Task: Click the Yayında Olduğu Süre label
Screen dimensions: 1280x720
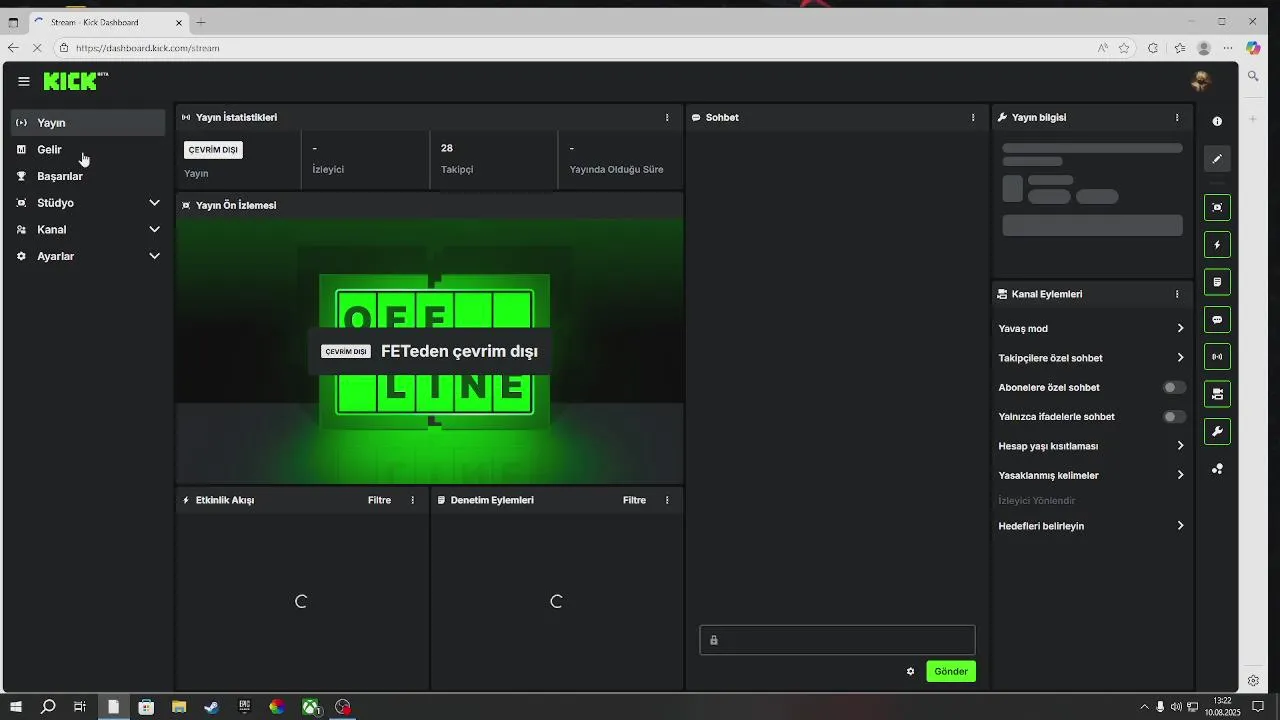Action: (616, 170)
